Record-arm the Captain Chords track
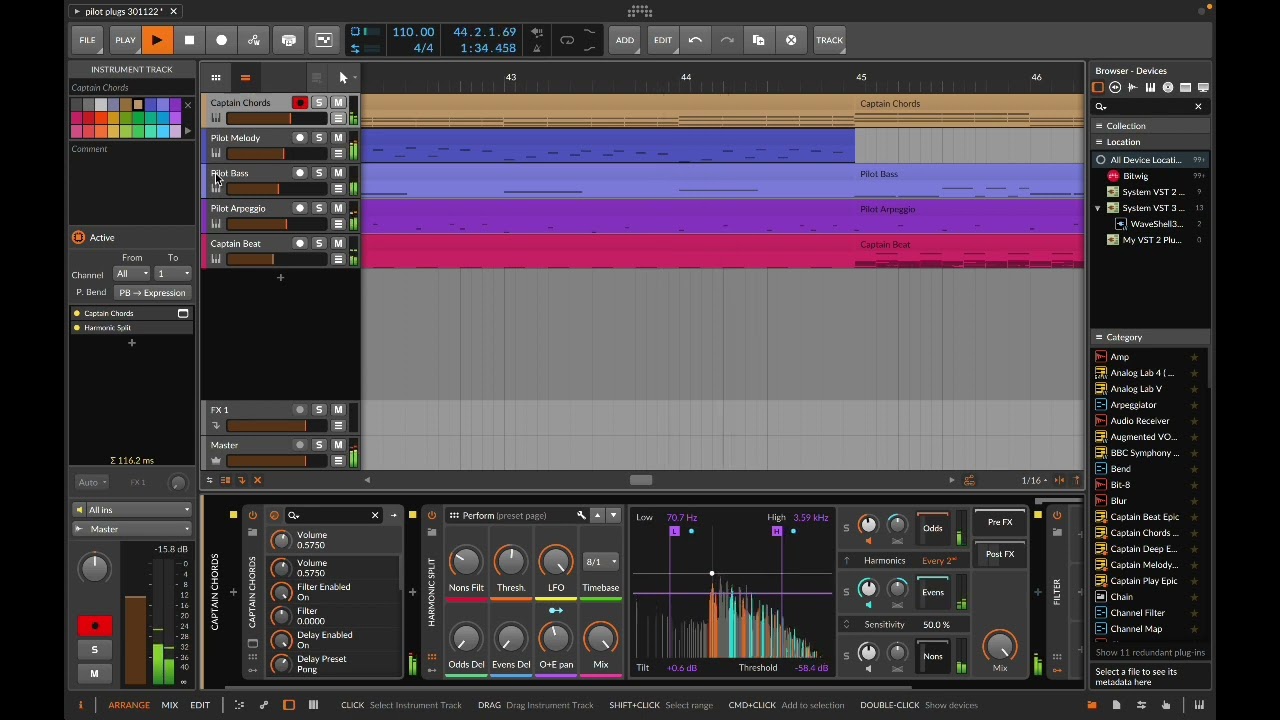Image resolution: width=1280 pixels, height=720 pixels. coord(299,103)
